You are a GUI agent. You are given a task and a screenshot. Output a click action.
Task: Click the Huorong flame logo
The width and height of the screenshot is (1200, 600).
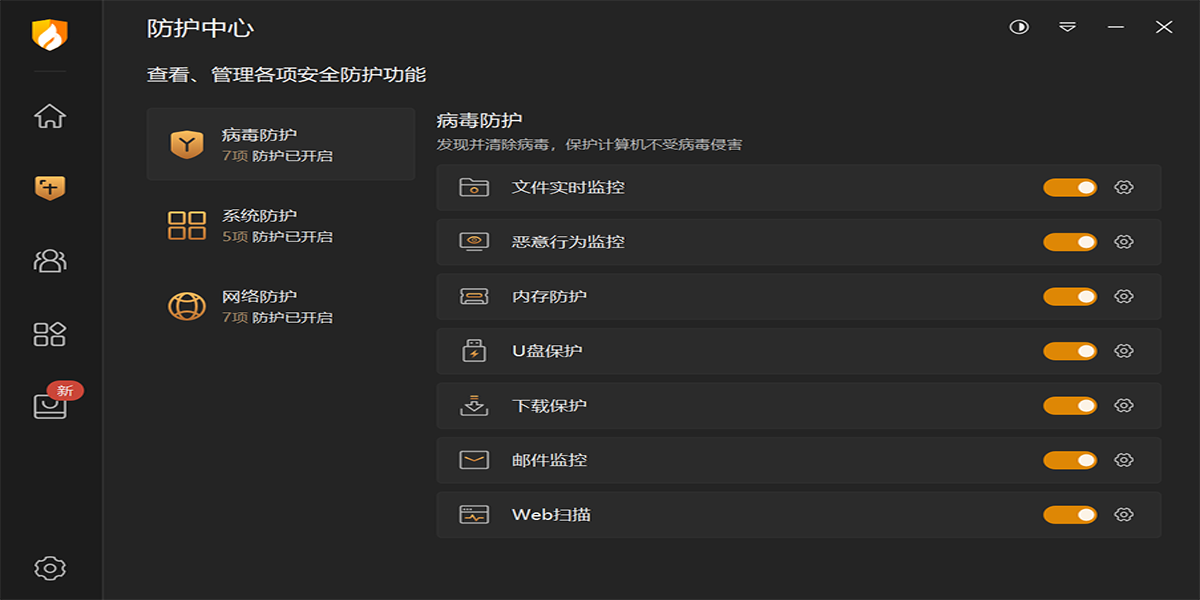[x=49, y=35]
